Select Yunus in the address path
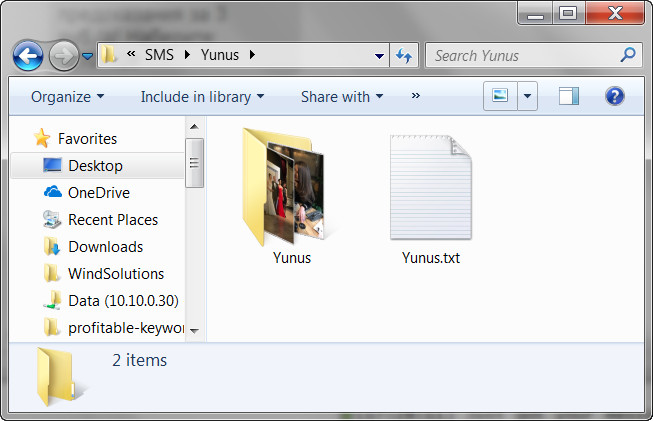The height and width of the screenshot is (421, 653). [x=220, y=55]
